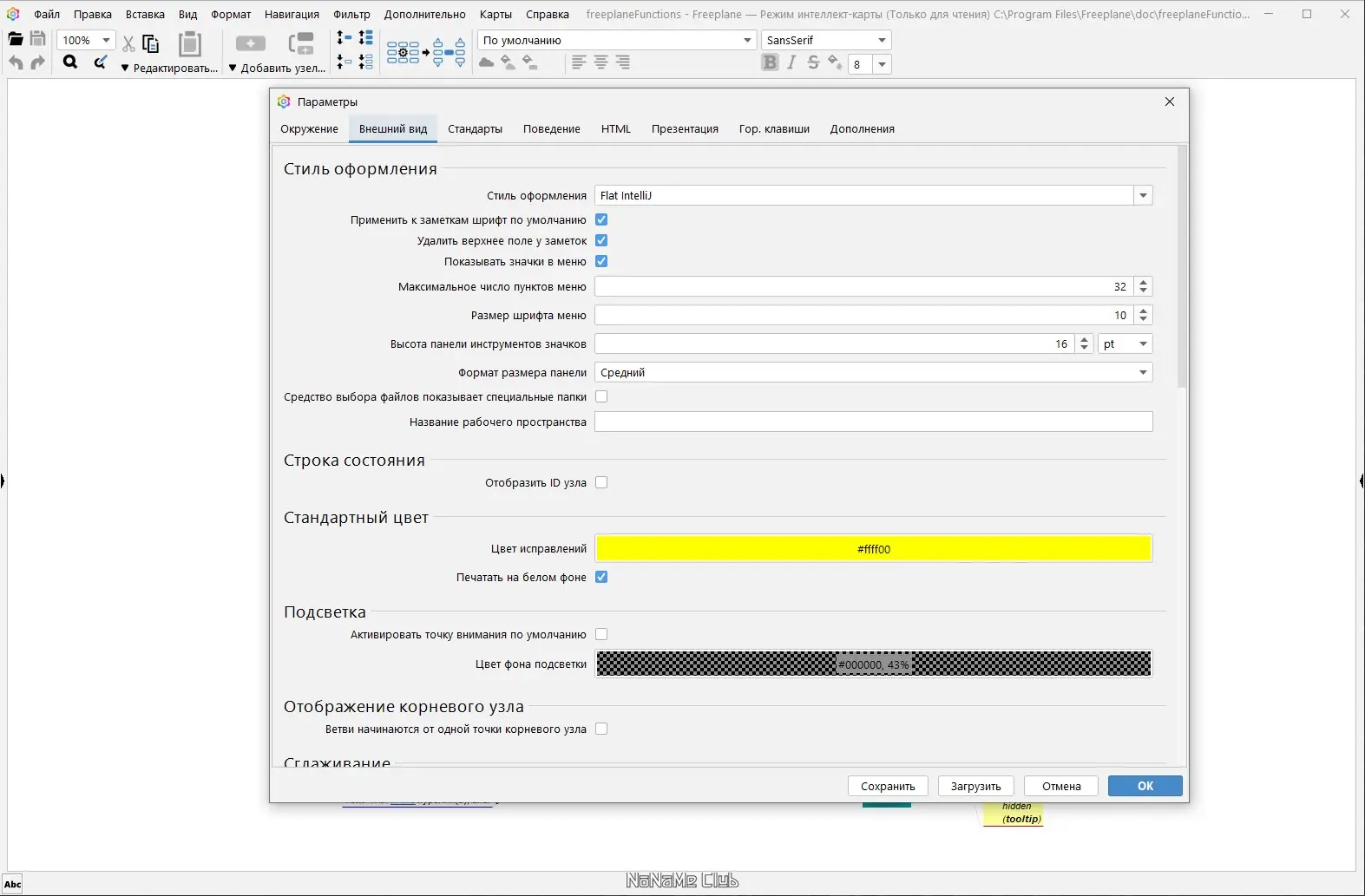Switch to the Стандарты tab
Viewport: 1365px width, 896px height.
(x=475, y=129)
